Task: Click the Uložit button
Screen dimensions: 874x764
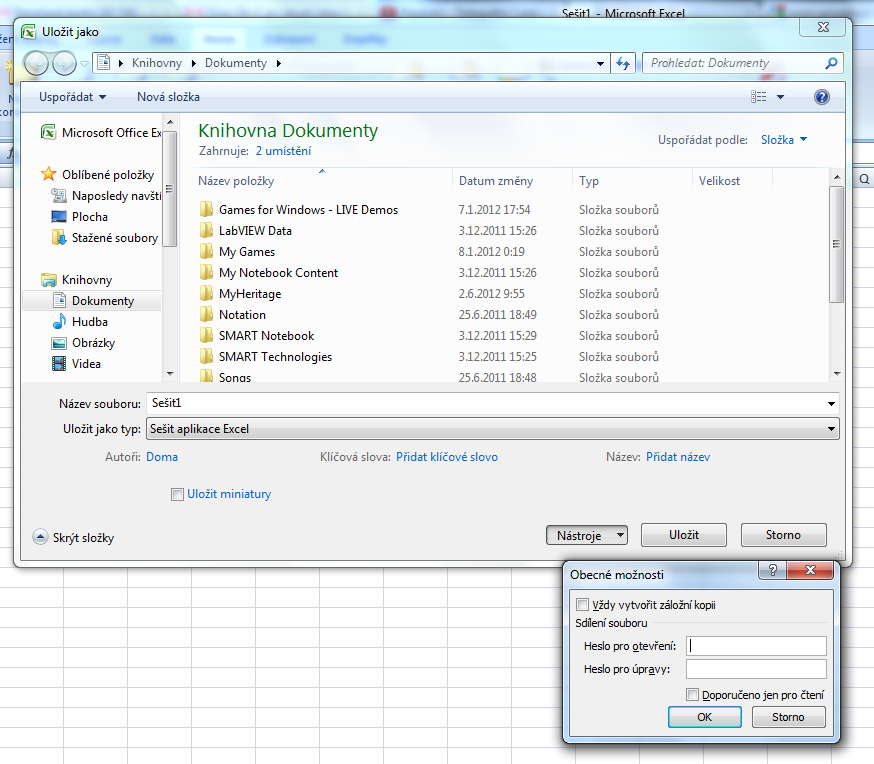Action: click(684, 535)
